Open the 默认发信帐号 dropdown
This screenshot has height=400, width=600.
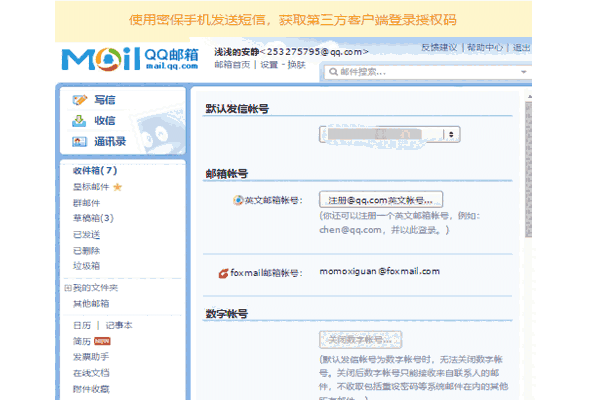390,134
